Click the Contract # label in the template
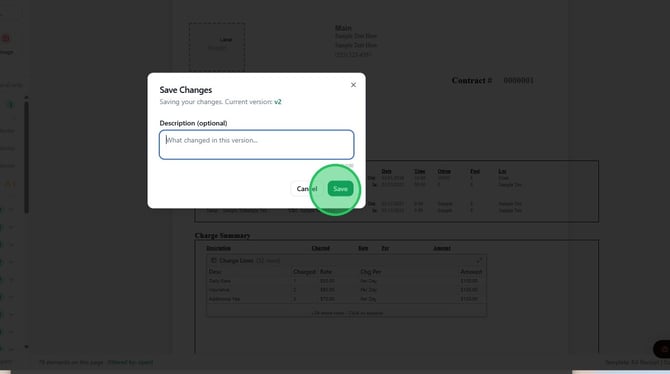The width and height of the screenshot is (670, 374). (x=472, y=80)
